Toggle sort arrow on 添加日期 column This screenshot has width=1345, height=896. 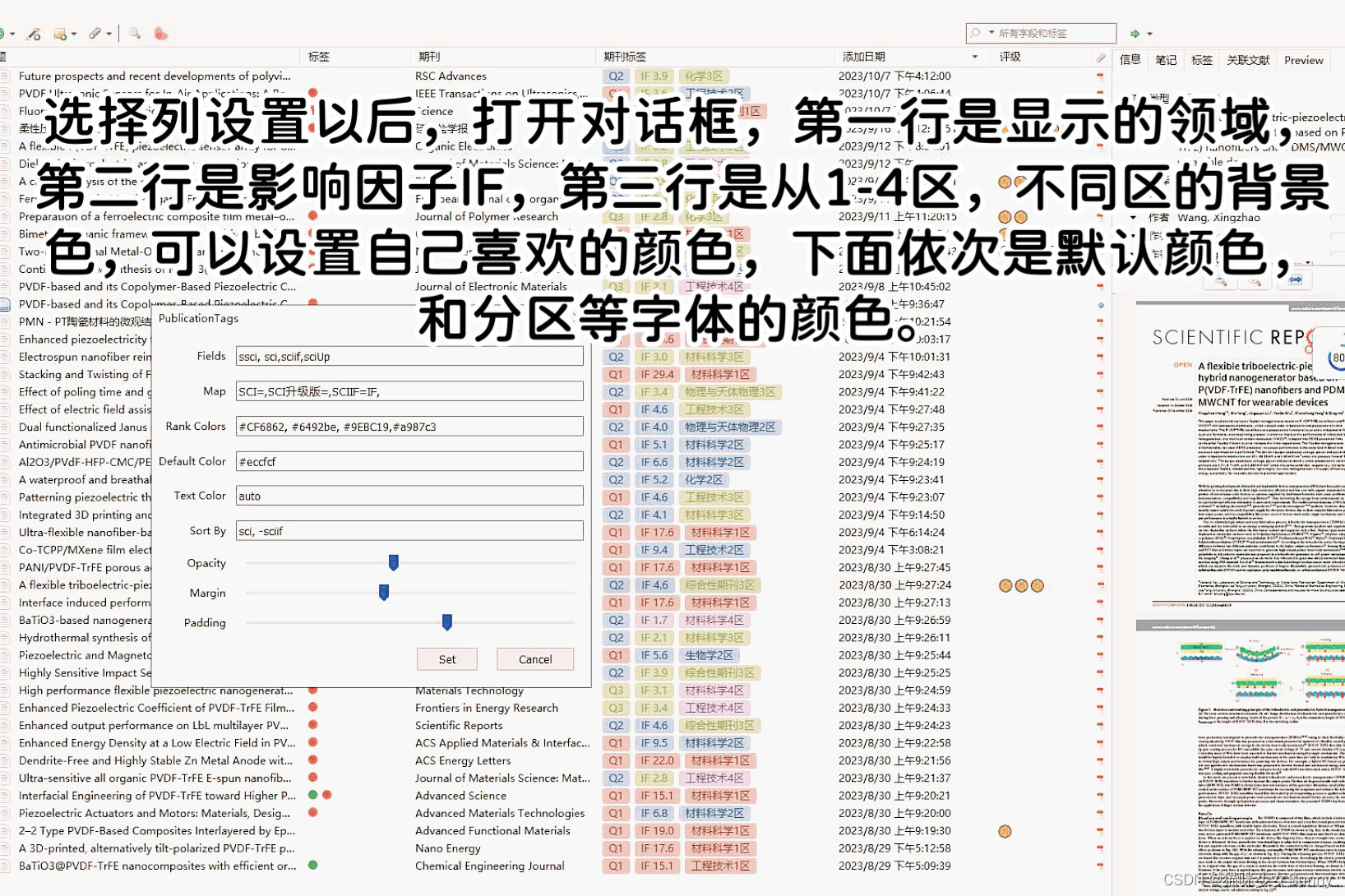coord(975,57)
